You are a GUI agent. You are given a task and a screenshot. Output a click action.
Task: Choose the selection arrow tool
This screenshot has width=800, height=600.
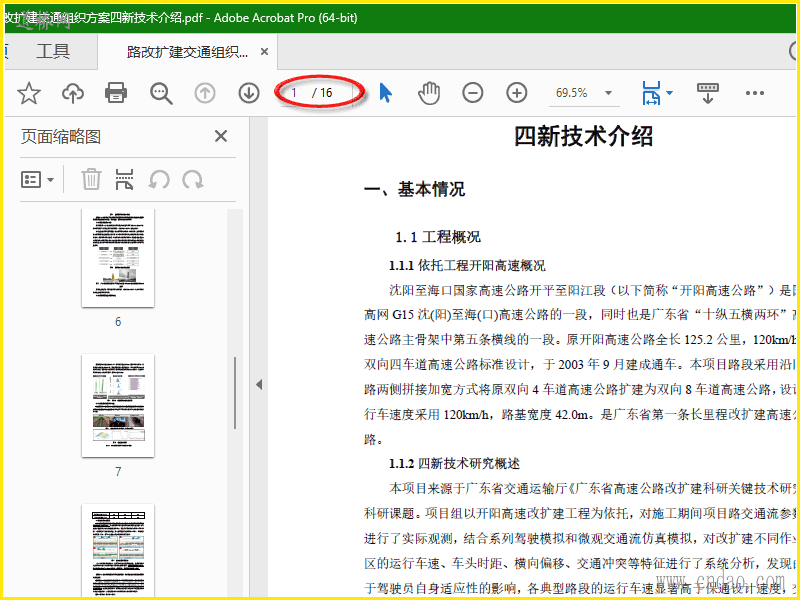[386, 93]
